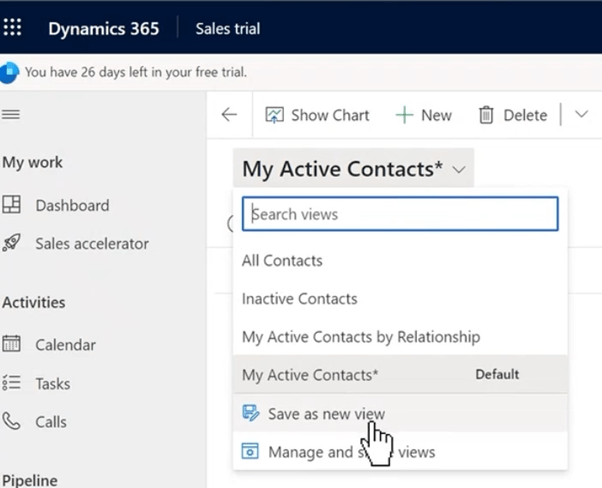Click the Sales trial app name
Image resolution: width=602 pixels, height=488 pixels.
click(228, 29)
